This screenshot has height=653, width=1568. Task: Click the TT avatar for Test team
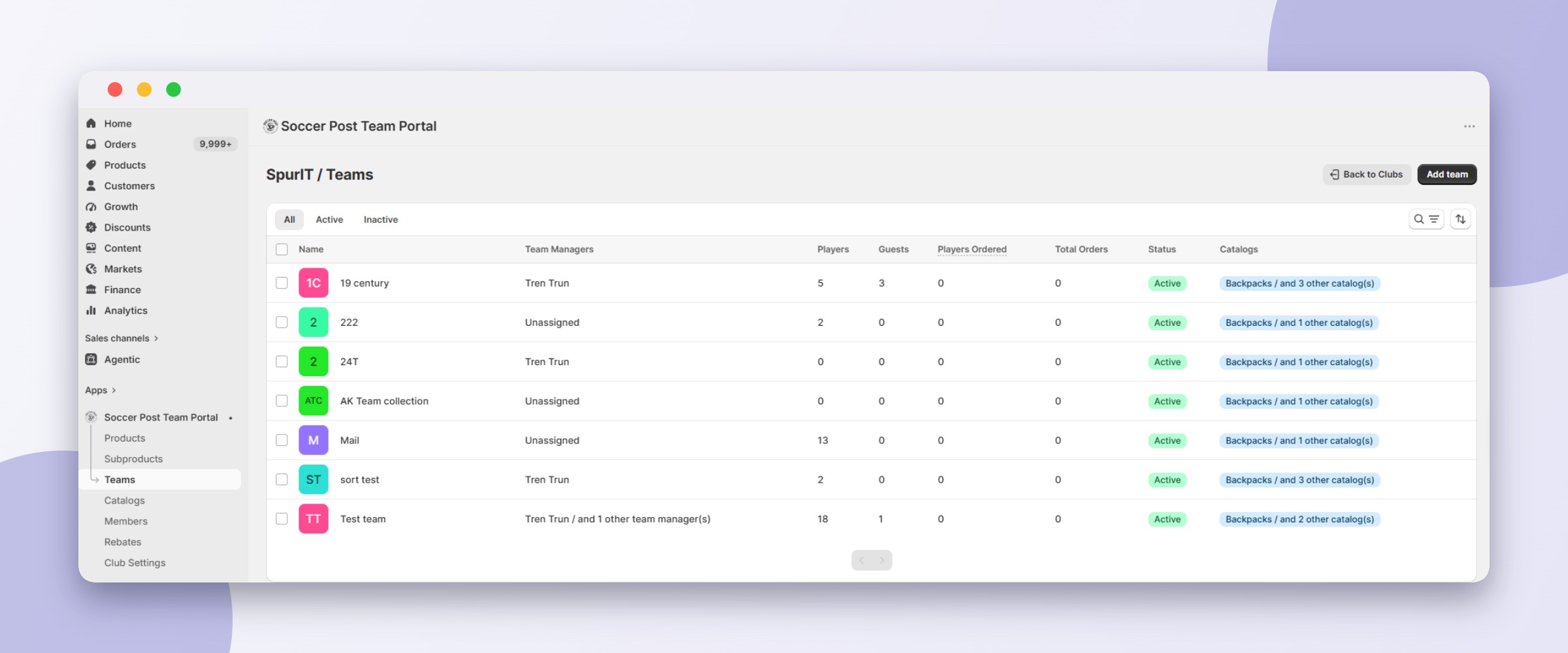[x=314, y=519]
